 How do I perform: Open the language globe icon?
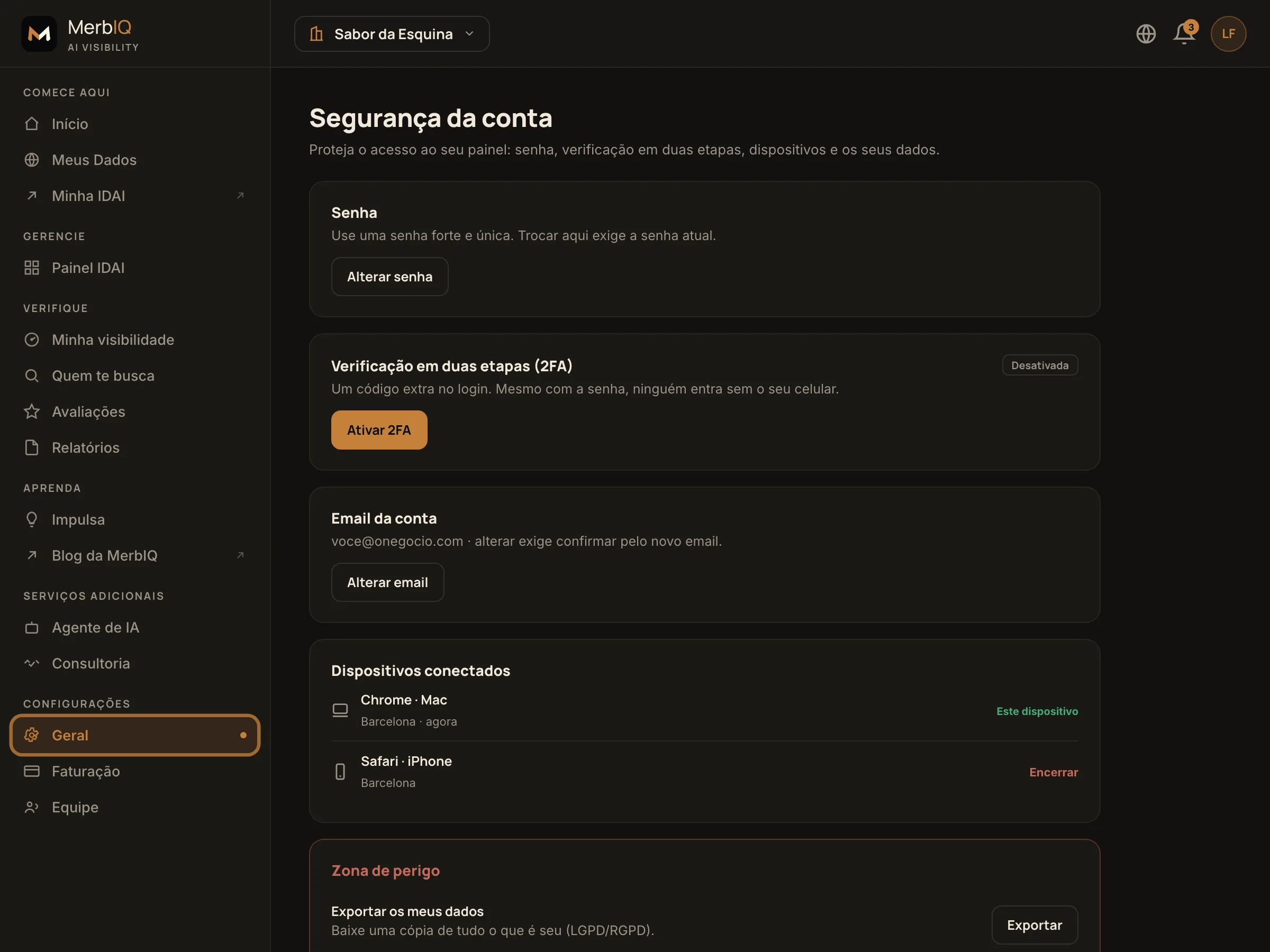[x=1146, y=34]
